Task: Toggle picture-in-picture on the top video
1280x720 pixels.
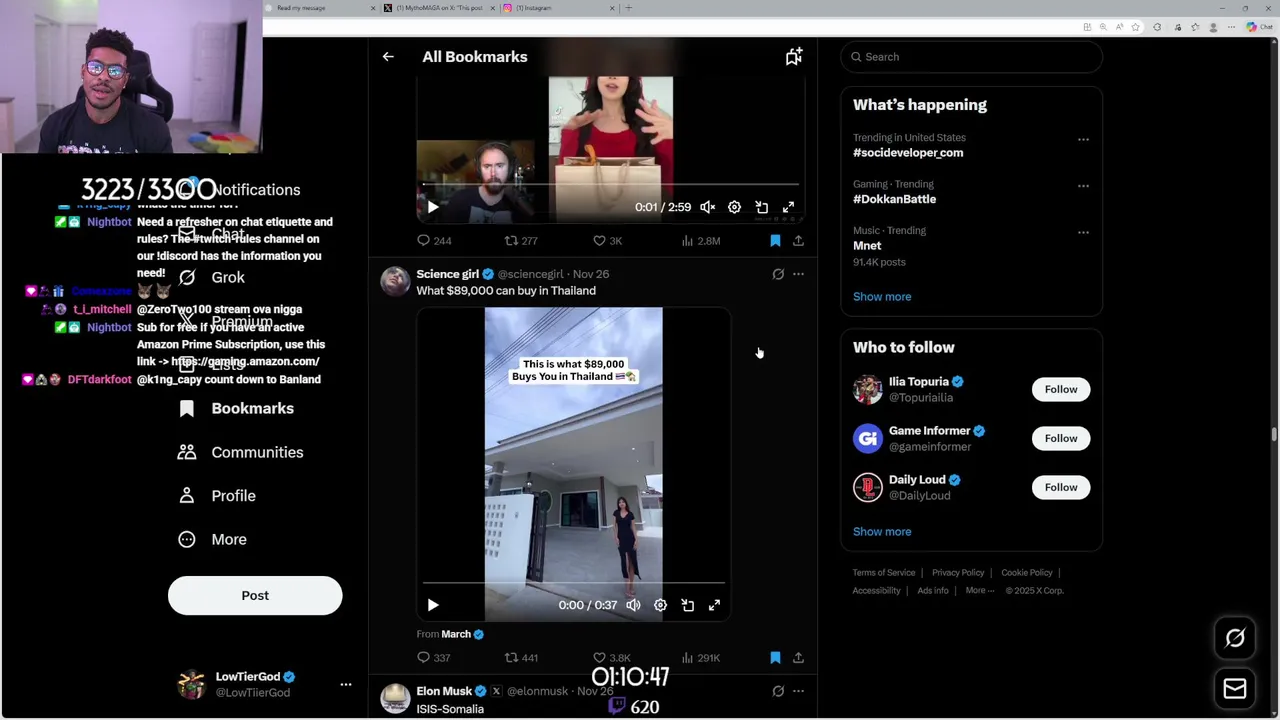Action: point(761,207)
